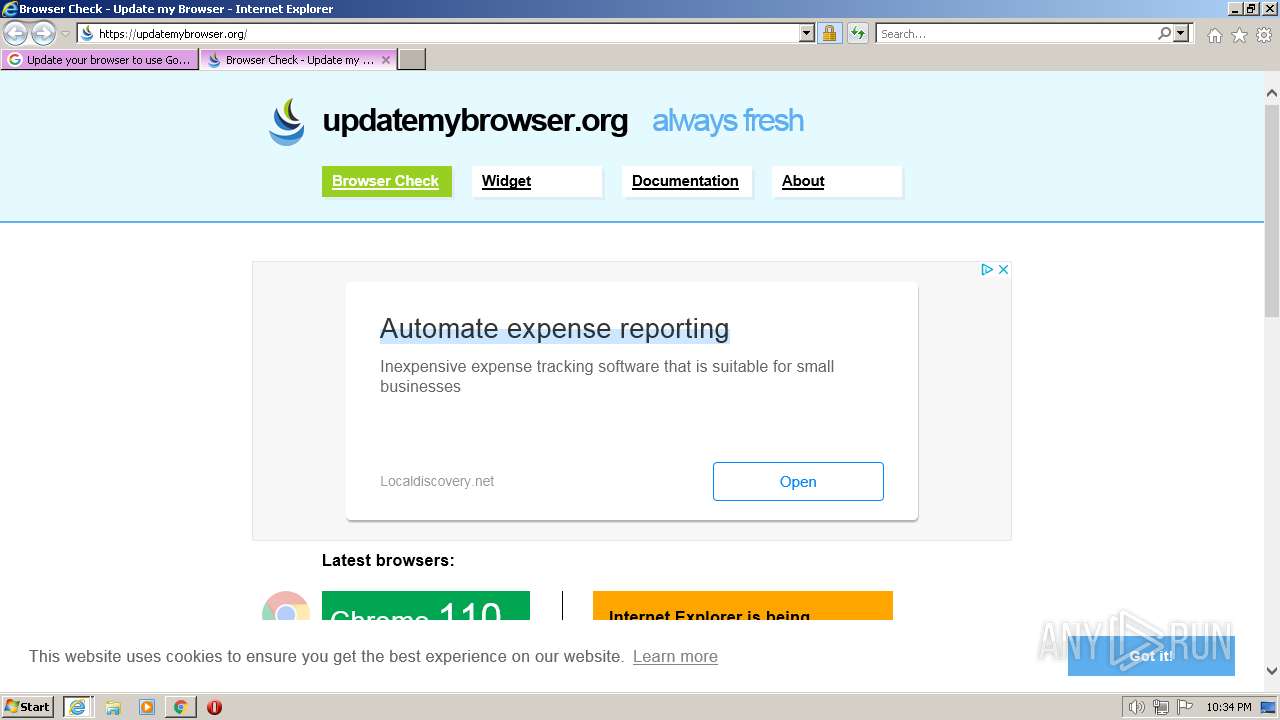
Task: View the security lock report icon
Action: pos(829,34)
